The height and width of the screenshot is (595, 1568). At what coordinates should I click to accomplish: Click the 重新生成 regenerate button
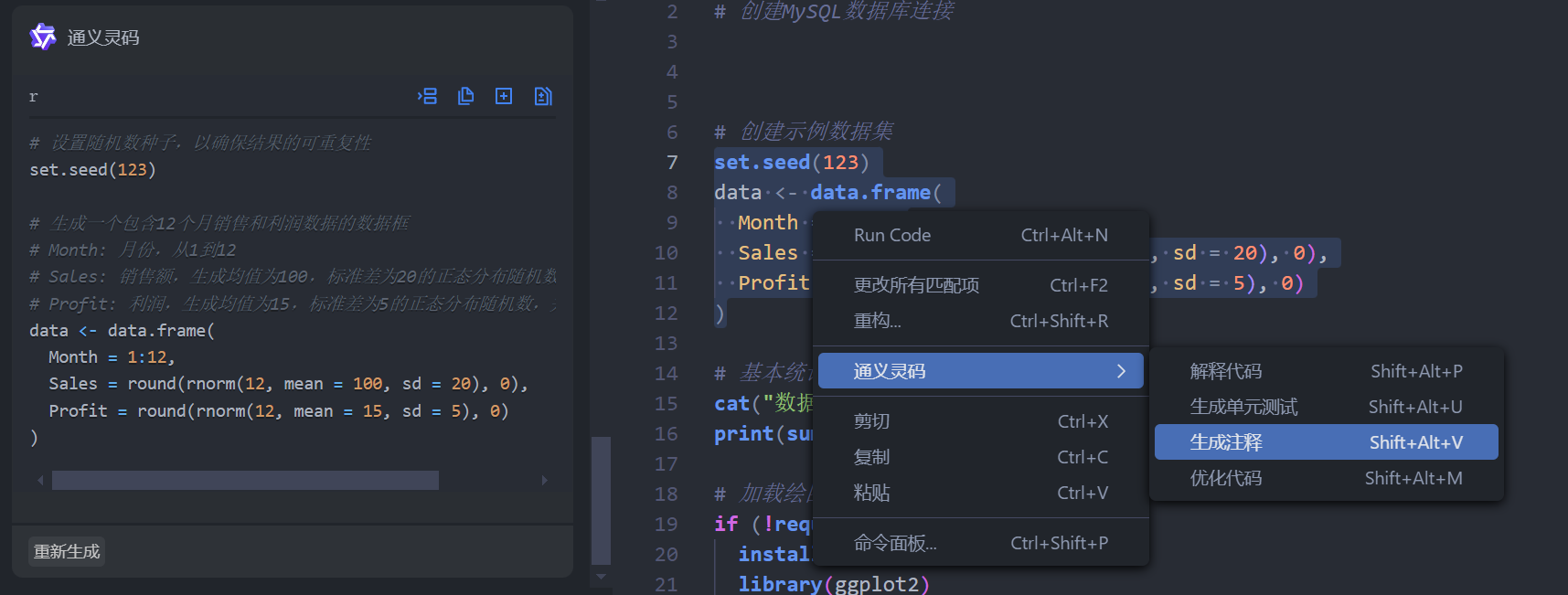point(67,552)
